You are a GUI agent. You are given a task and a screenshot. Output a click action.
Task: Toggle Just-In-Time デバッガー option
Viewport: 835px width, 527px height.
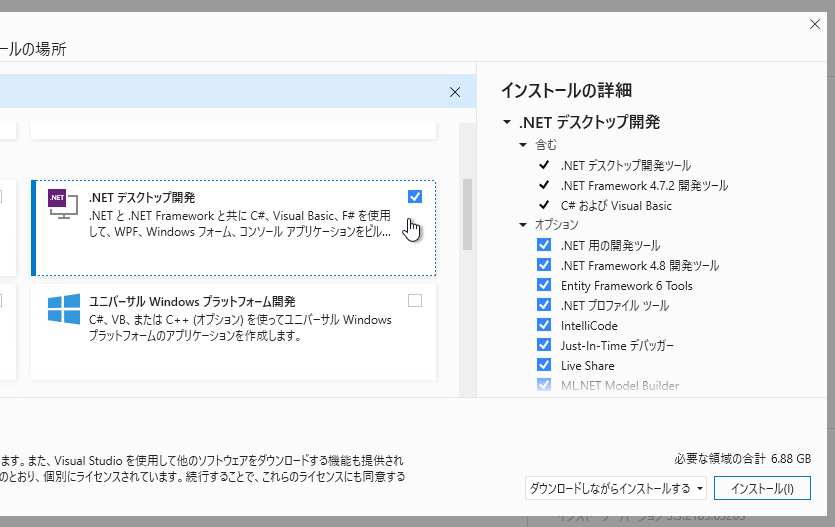coord(544,345)
